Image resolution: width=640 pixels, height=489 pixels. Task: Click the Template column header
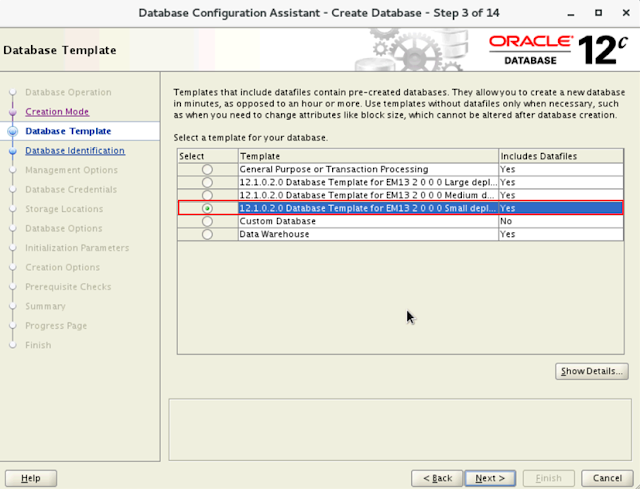point(368,156)
